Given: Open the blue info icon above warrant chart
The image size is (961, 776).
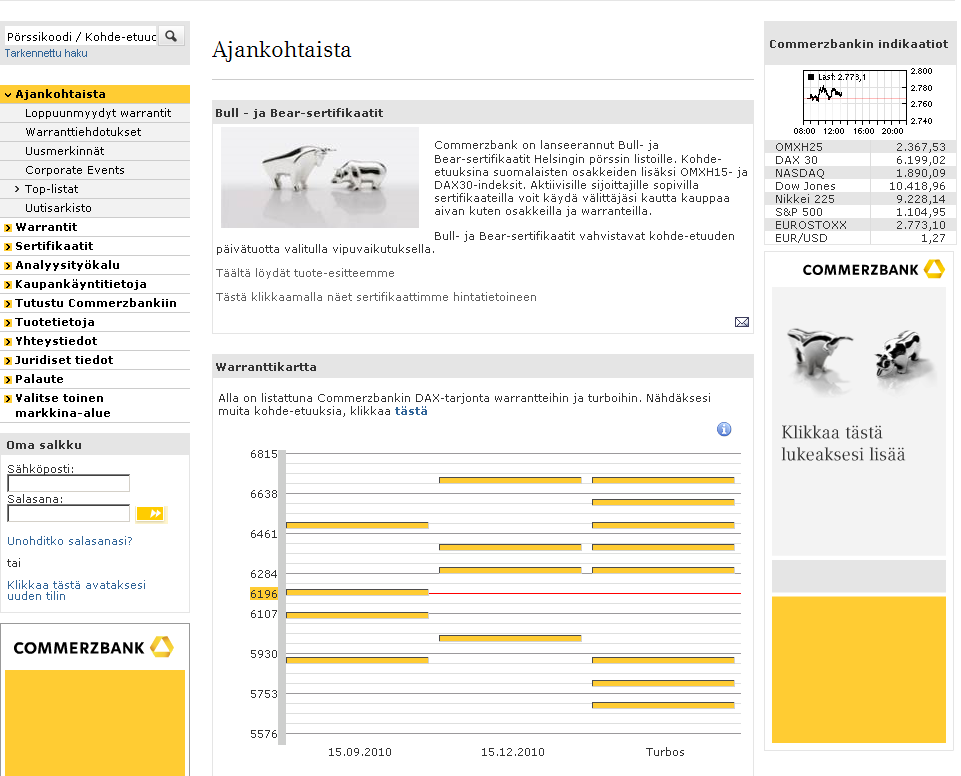Looking at the screenshot, I should (724, 429).
